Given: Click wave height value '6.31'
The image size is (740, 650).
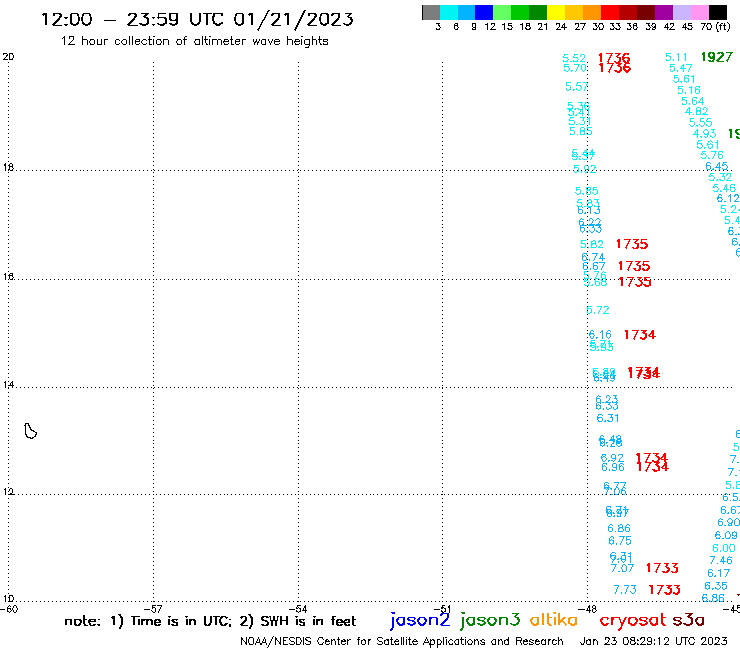Looking at the screenshot, I should 608,418.
